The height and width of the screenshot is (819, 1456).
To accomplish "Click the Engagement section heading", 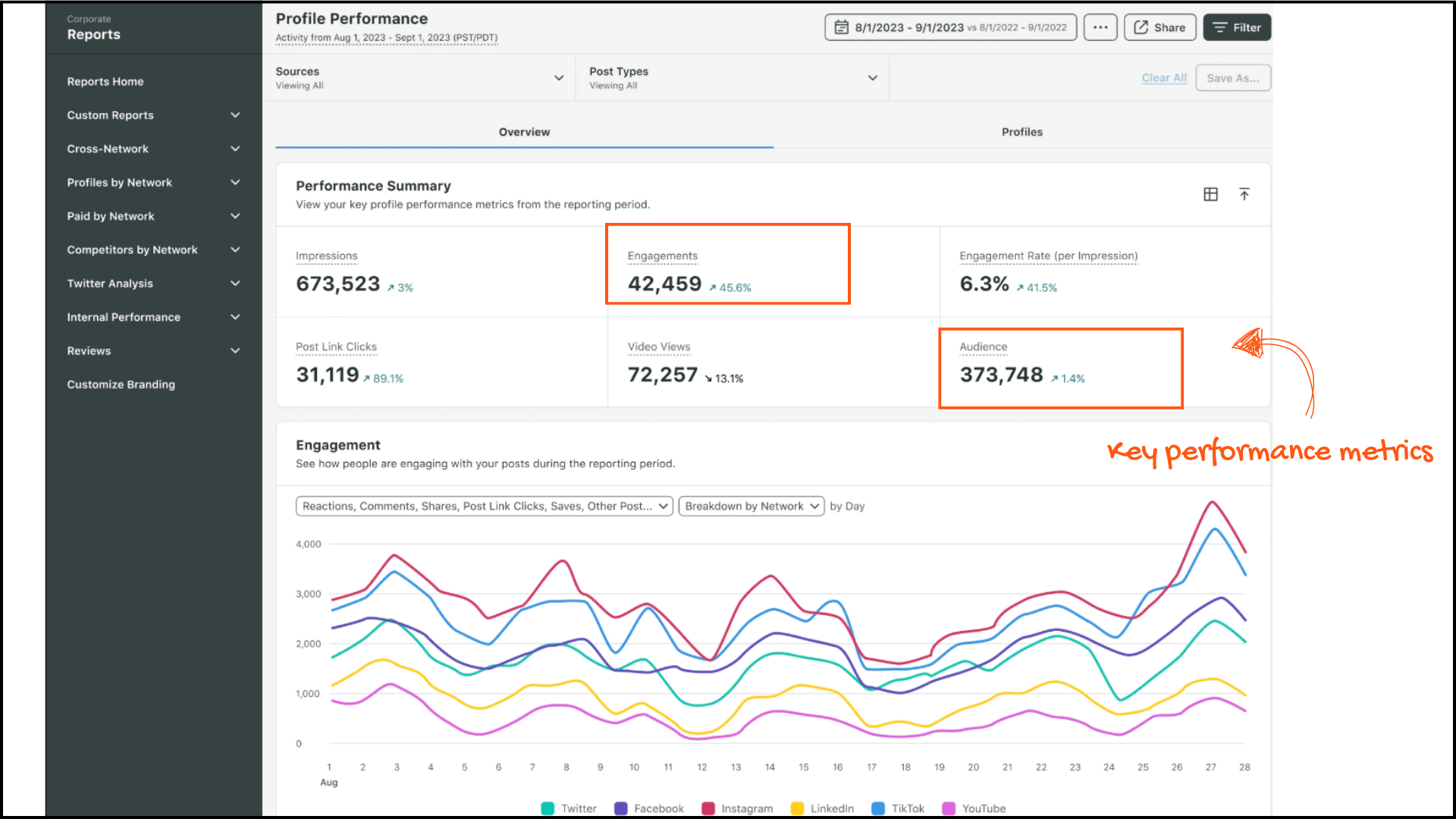I will pos(337,445).
